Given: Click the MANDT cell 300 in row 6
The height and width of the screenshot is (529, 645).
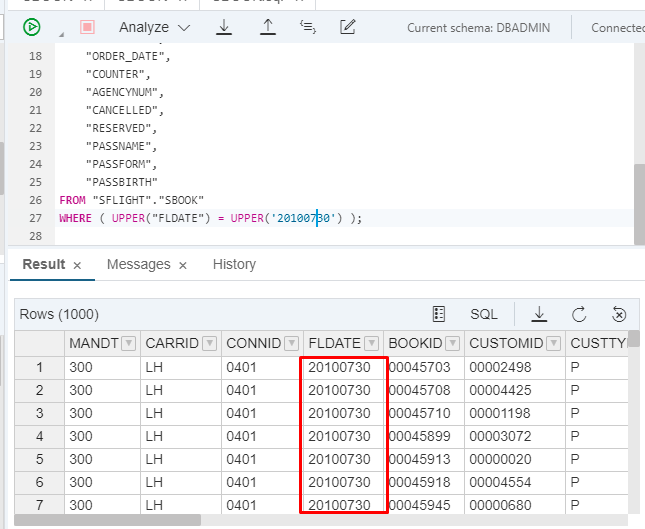Looking at the screenshot, I should (x=102, y=483).
